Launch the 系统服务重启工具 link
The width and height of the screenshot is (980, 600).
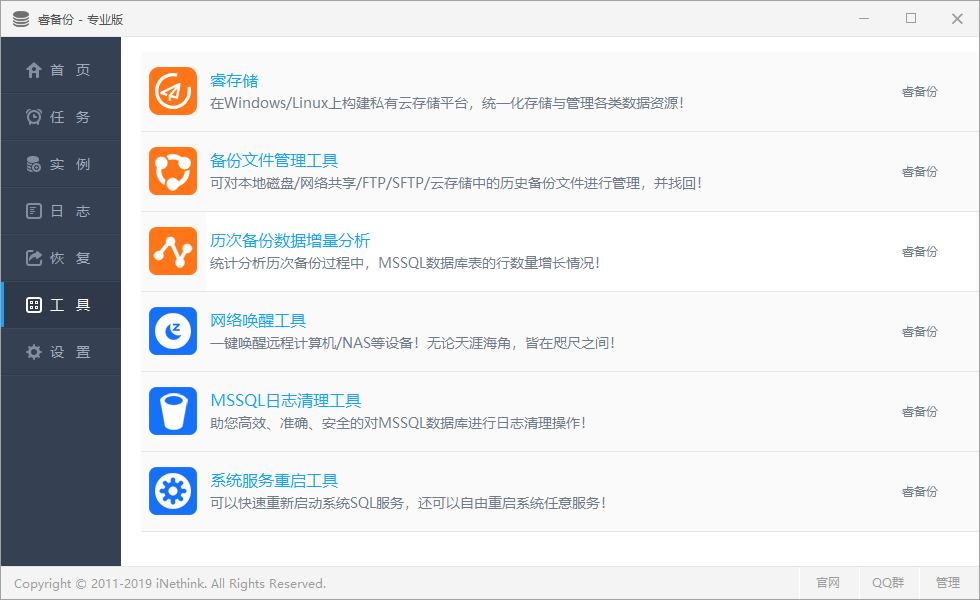(274, 481)
